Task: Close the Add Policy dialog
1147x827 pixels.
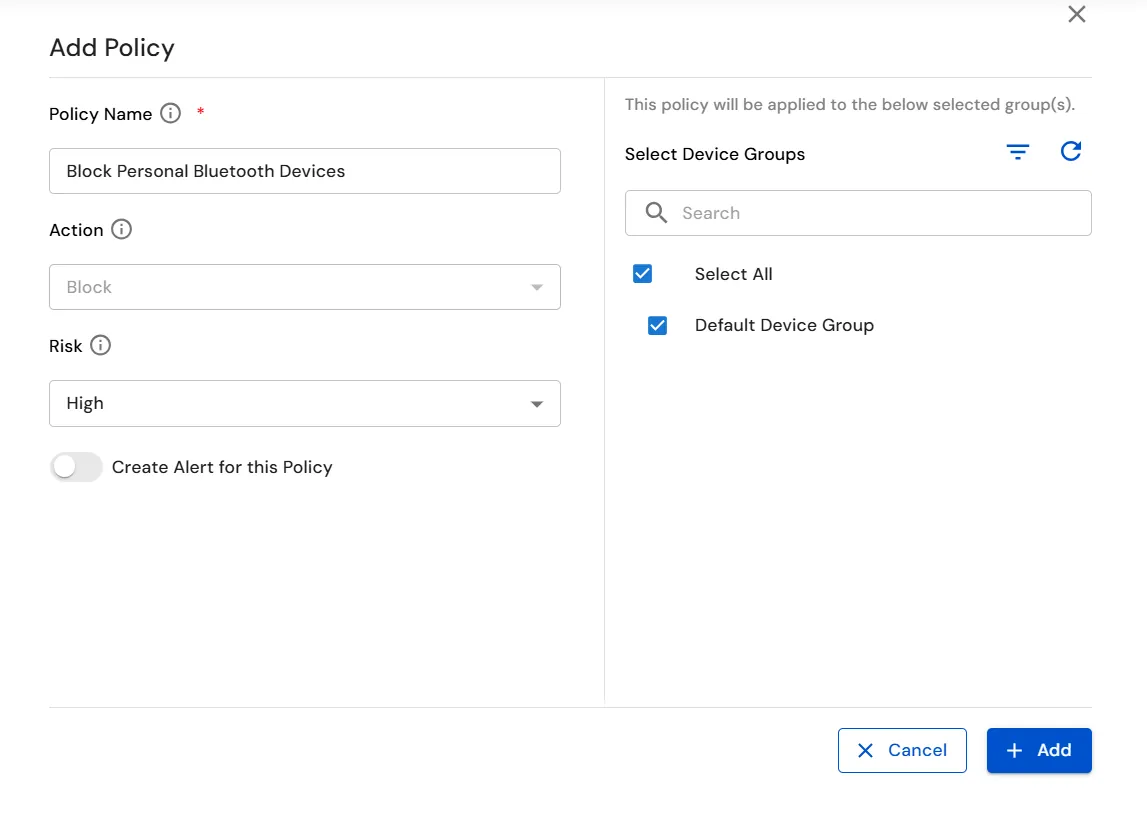Action: click(x=1077, y=14)
